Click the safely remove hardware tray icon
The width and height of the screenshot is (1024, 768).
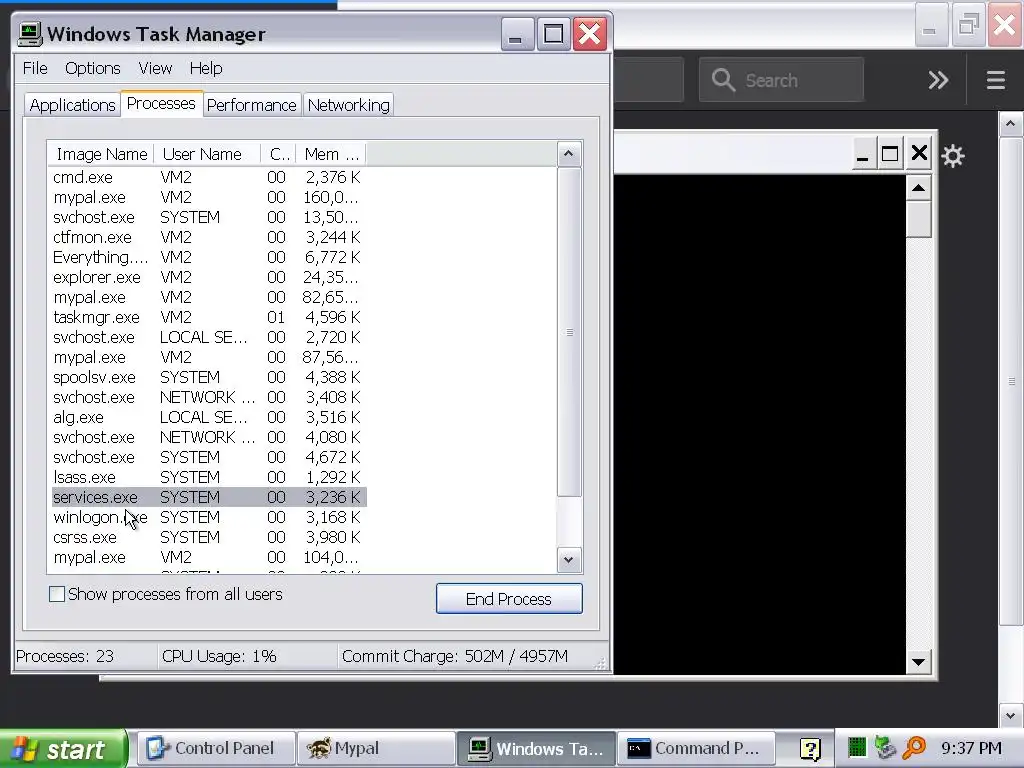[x=885, y=747]
